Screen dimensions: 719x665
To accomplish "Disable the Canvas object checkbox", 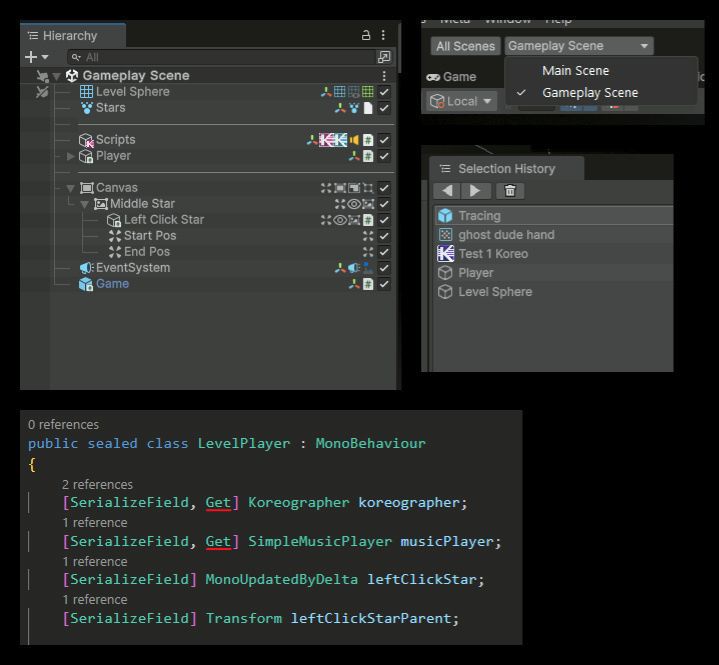I will [x=384, y=188].
